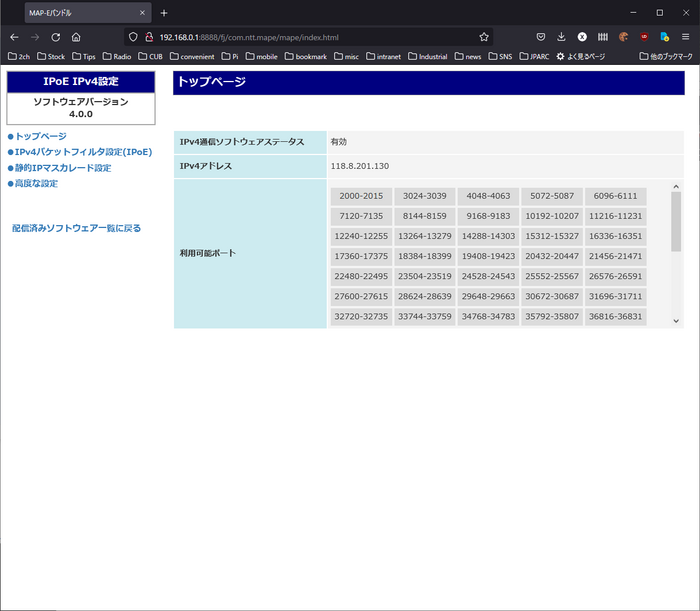700x611 pixels.
Task: Click port range 33744-33759
Action: point(425,316)
